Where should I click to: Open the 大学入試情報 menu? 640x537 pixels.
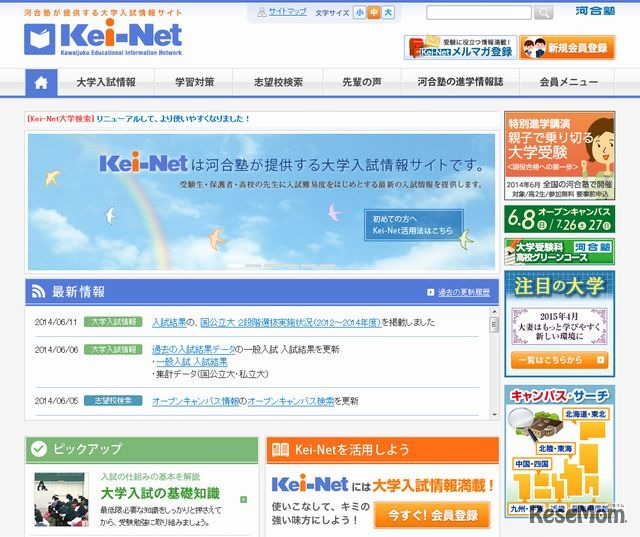tap(106, 83)
